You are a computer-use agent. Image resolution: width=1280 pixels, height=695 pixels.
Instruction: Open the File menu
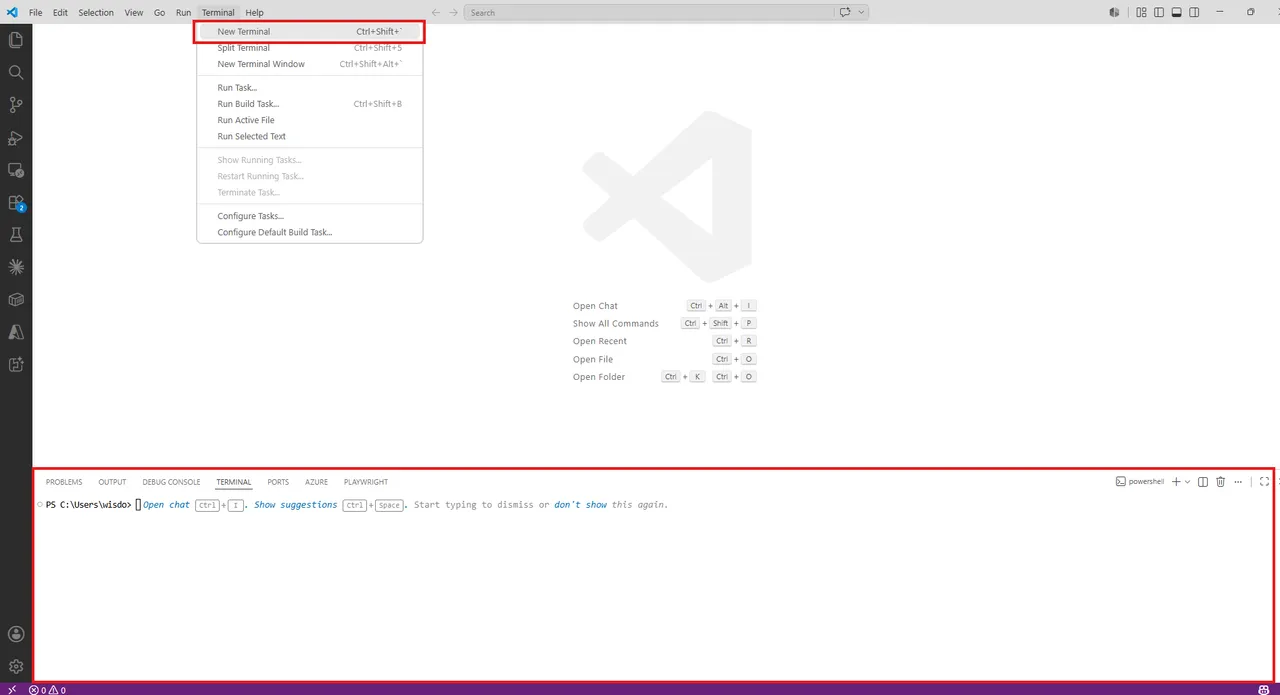click(x=35, y=12)
